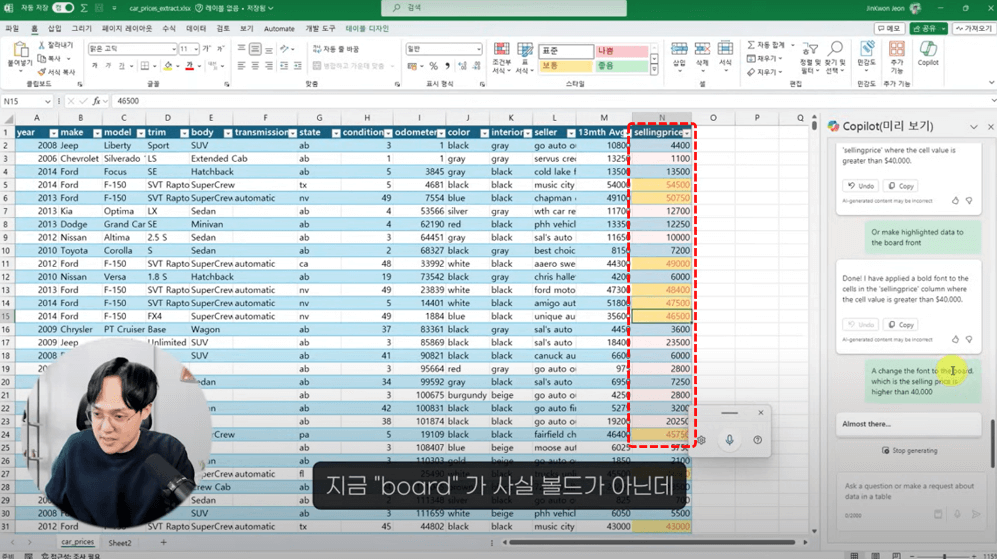This screenshot has width=997, height=559.
Task: Click Copy under the bold font response
Action: coord(901,324)
